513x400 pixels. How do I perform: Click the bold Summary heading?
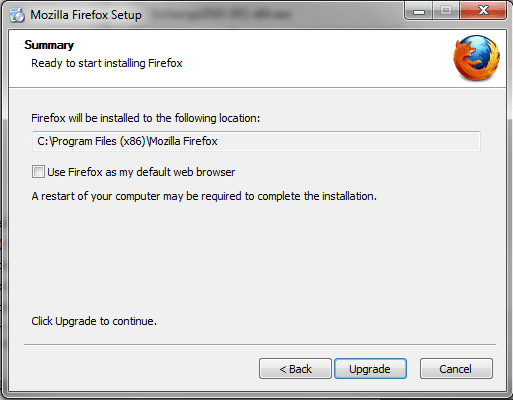click(49, 45)
